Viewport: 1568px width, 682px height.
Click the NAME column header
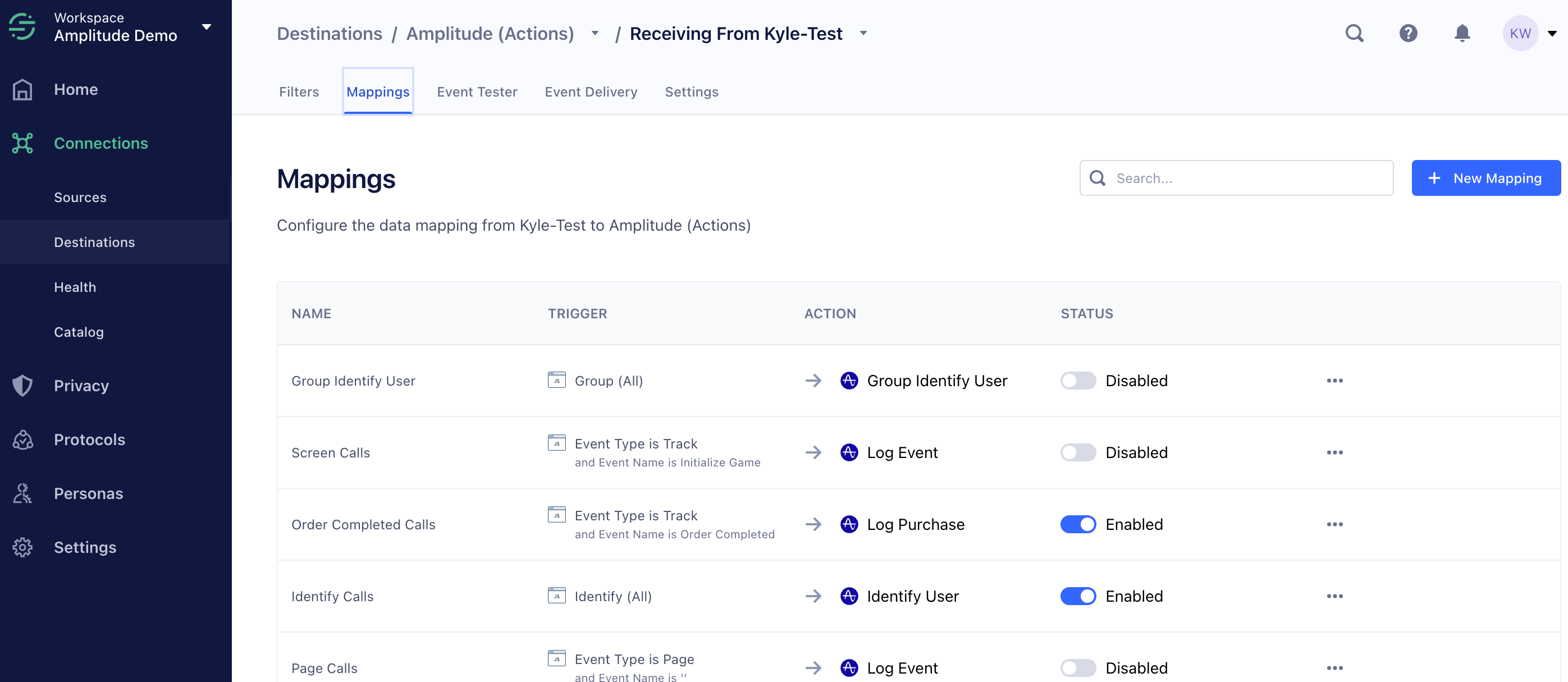pos(311,313)
